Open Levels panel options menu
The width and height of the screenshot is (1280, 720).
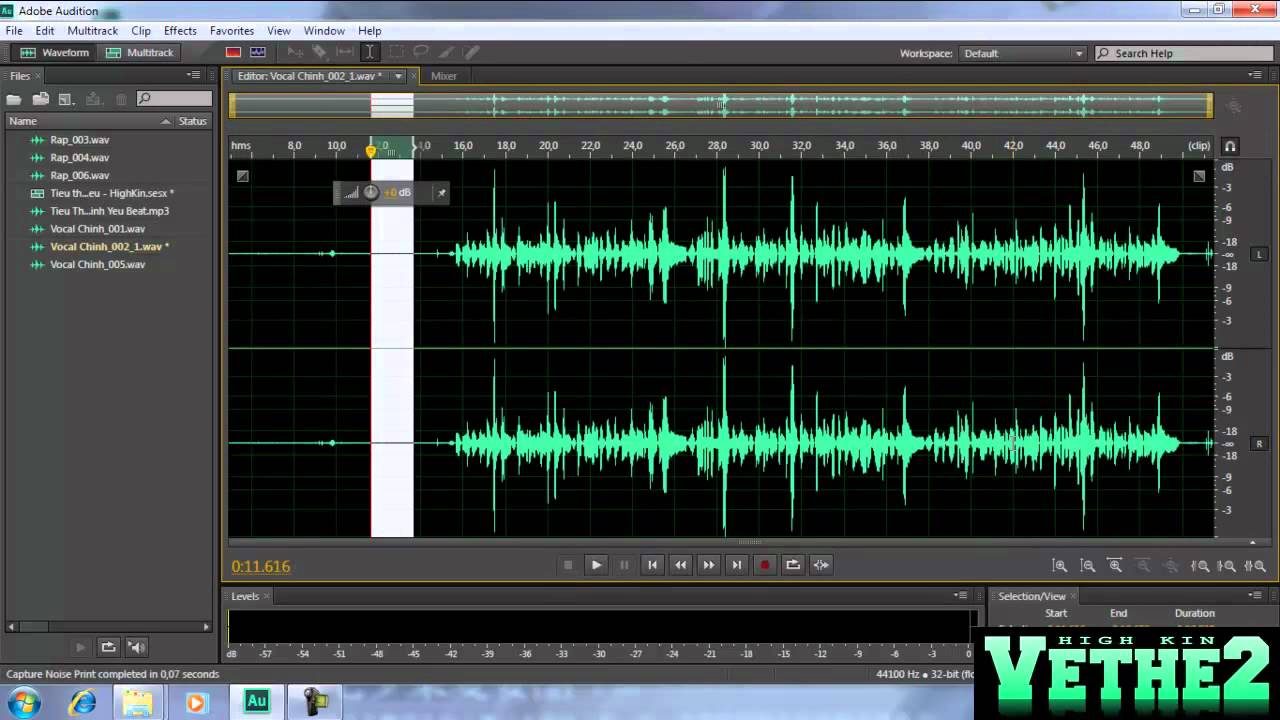tap(960, 596)
